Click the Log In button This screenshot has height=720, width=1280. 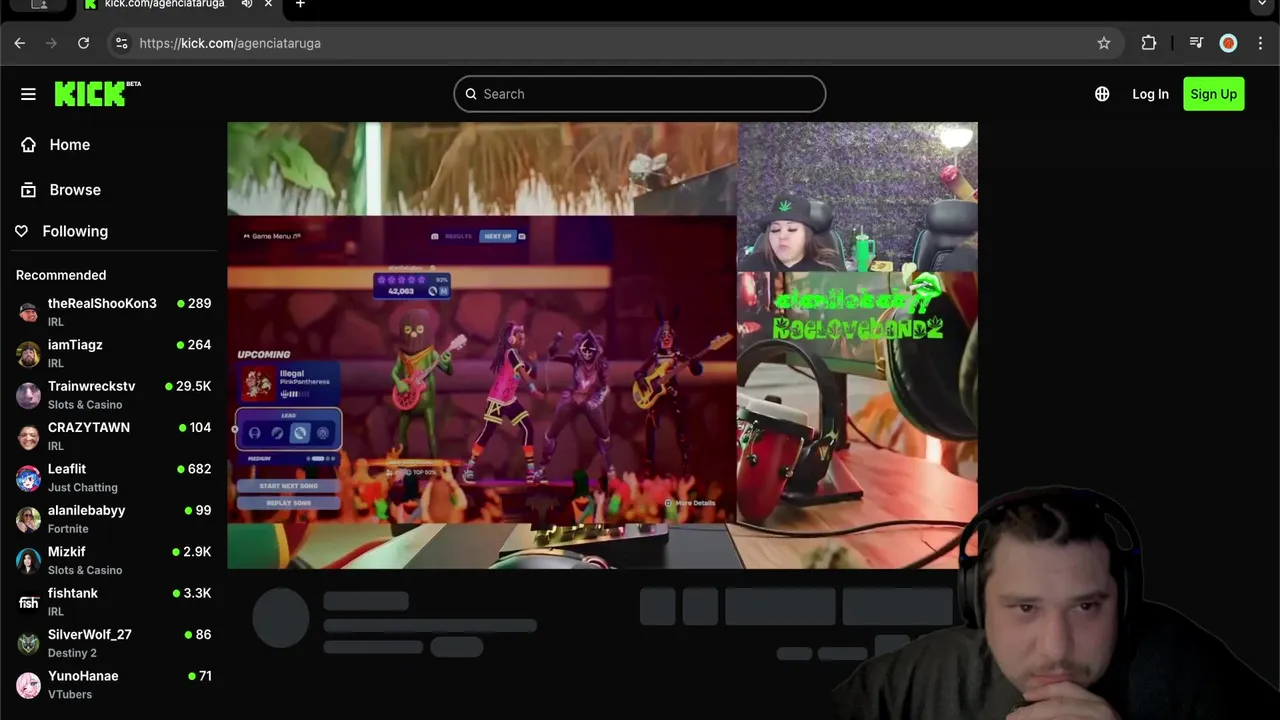[1150, 94]
